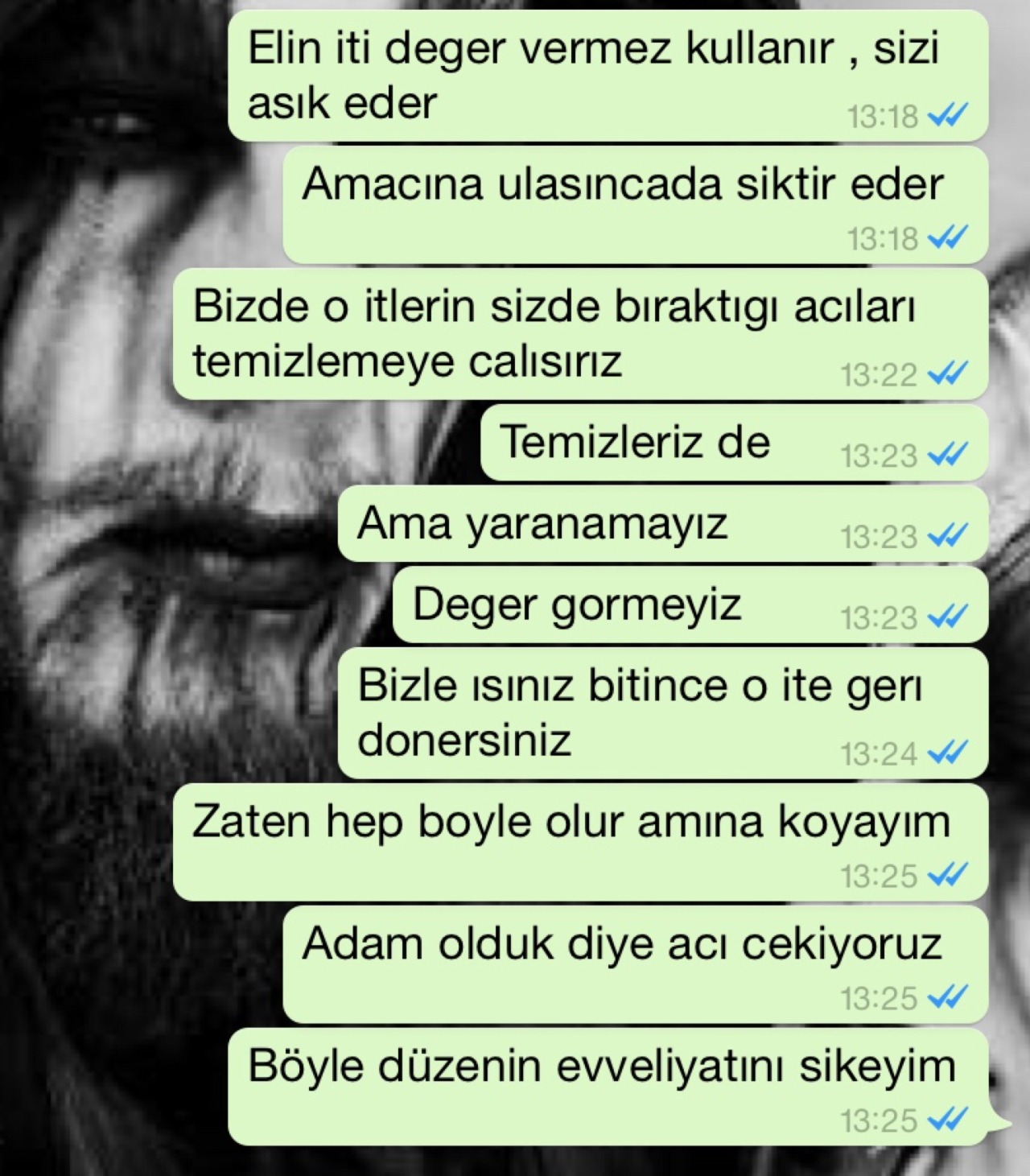Tap the double check of the 13:24 message
1030x1176 pixels.
(947, 753)
